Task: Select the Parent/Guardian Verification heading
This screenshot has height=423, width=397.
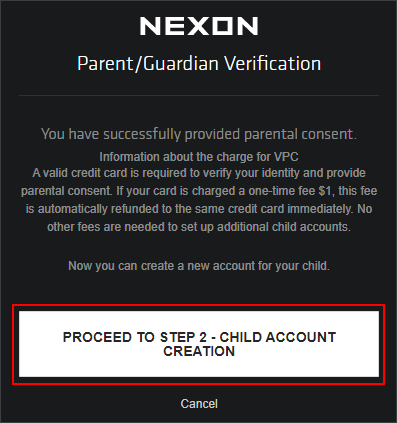Action: click(199, 63)
